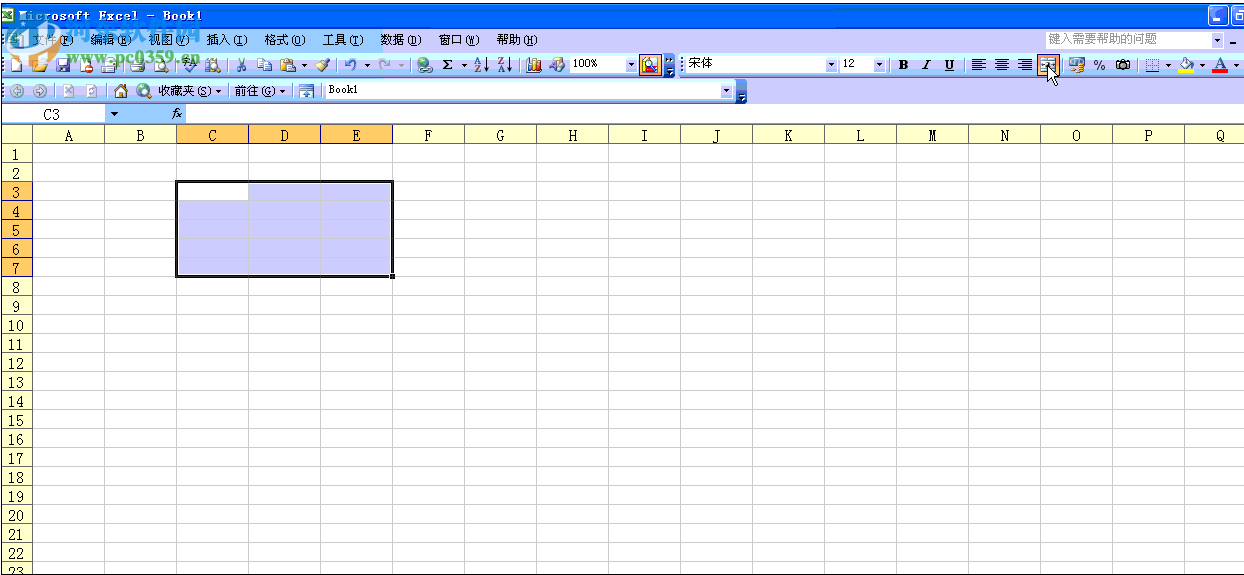
Task: Open the 编辑 (Edit) menu
Action: point(110,40)
